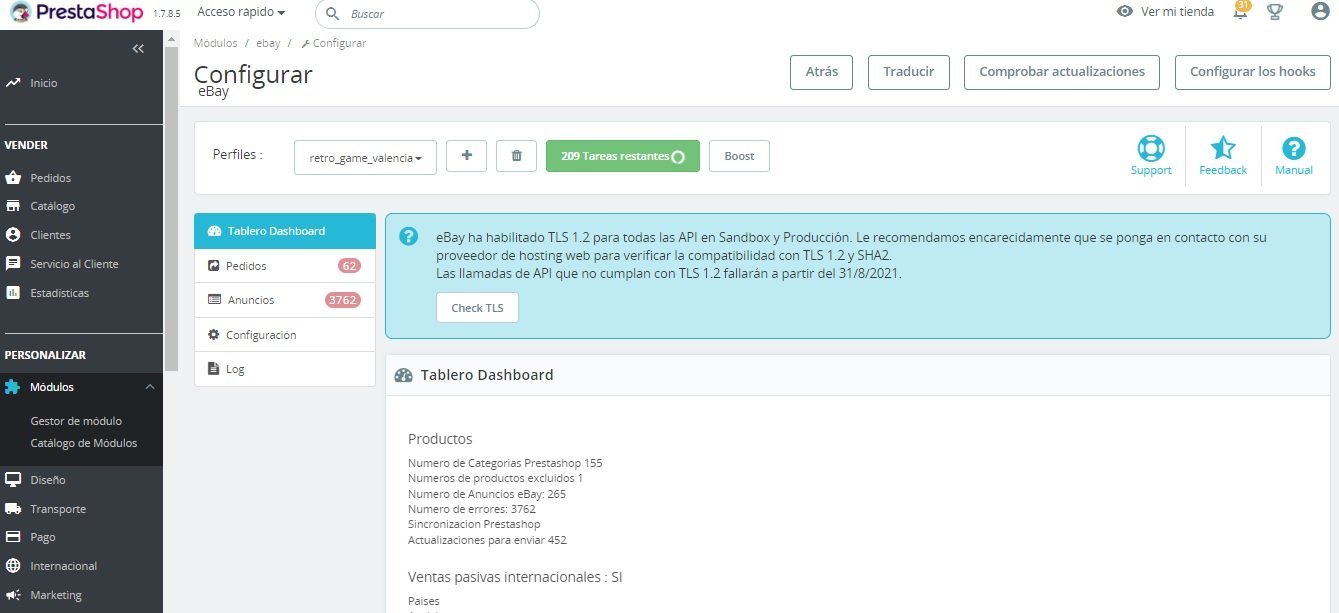
Task: Click the Pedidos basket icon in sidebar
Action: click(x=13, y=178)
